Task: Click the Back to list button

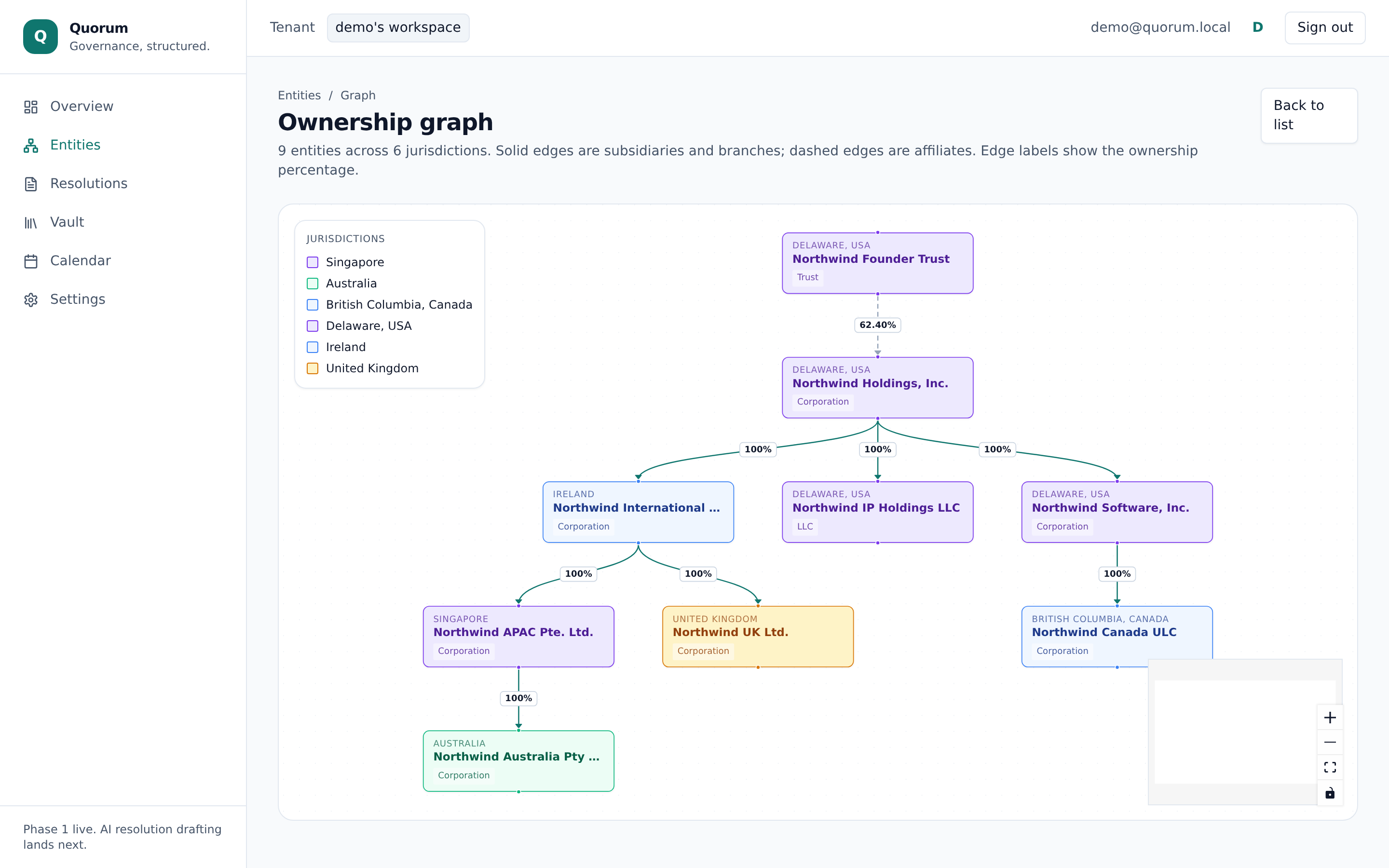Action: tap(1308, 115)
